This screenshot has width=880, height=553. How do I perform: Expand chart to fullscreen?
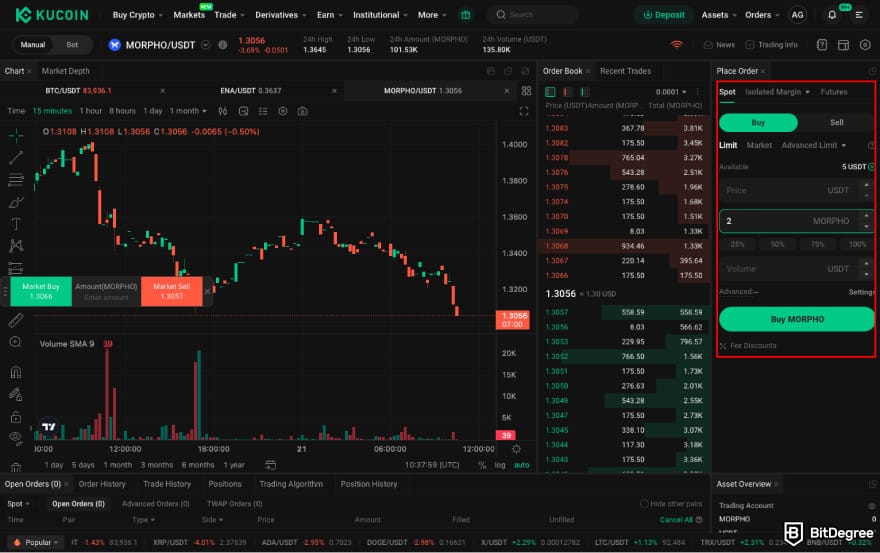[x=524, y=111]
